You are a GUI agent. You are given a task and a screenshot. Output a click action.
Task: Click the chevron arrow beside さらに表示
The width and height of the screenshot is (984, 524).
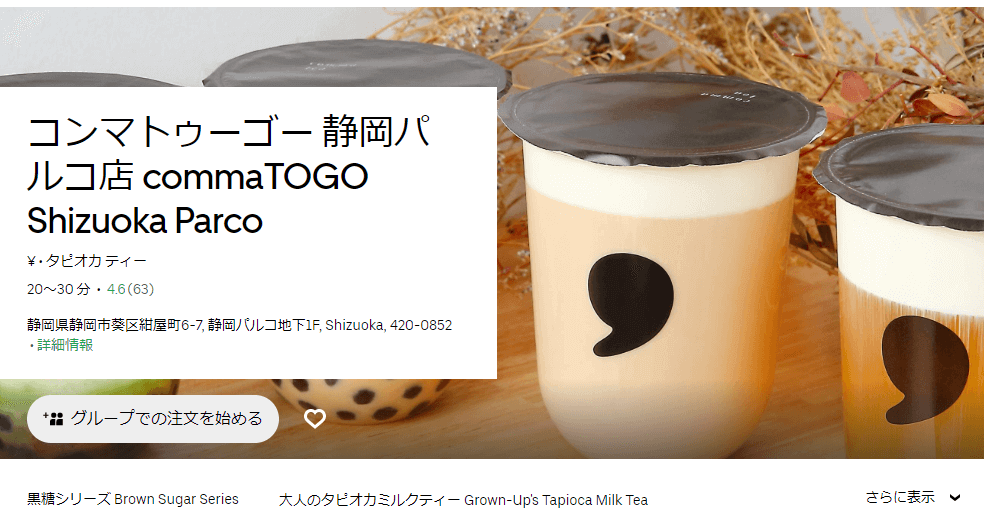pyautogui.click(x=955, y=498)
